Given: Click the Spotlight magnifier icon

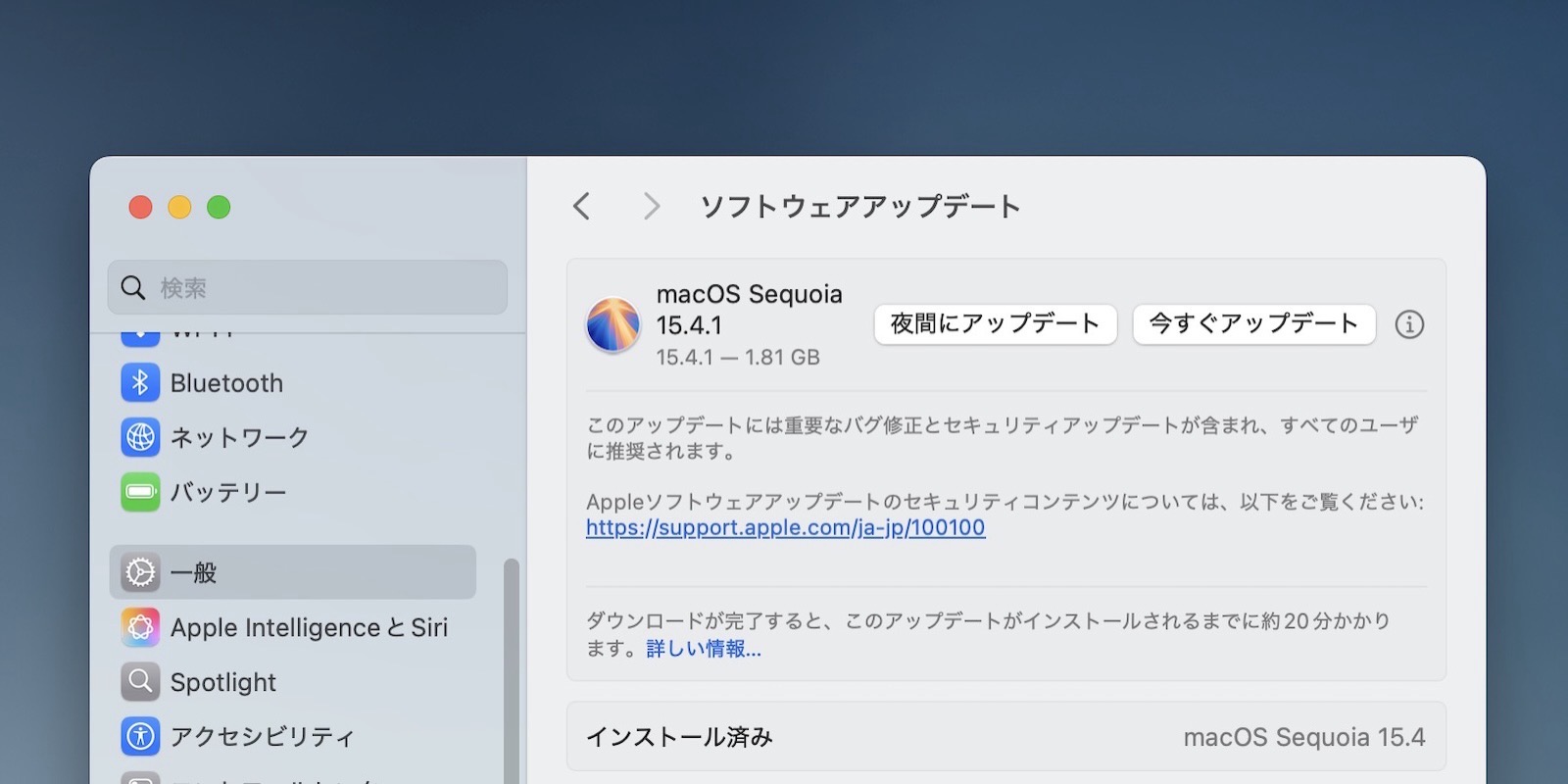Looking at the screenshot, I should (x=140, y=682).
